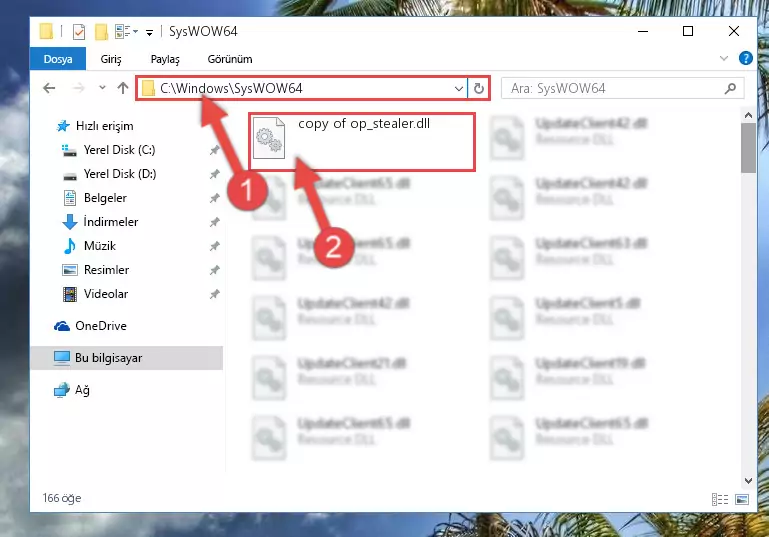Image resolution: width=769 pixels, height=537 pixels.
Task: Open the Paylaş ribbon tab
Action: 165,59
